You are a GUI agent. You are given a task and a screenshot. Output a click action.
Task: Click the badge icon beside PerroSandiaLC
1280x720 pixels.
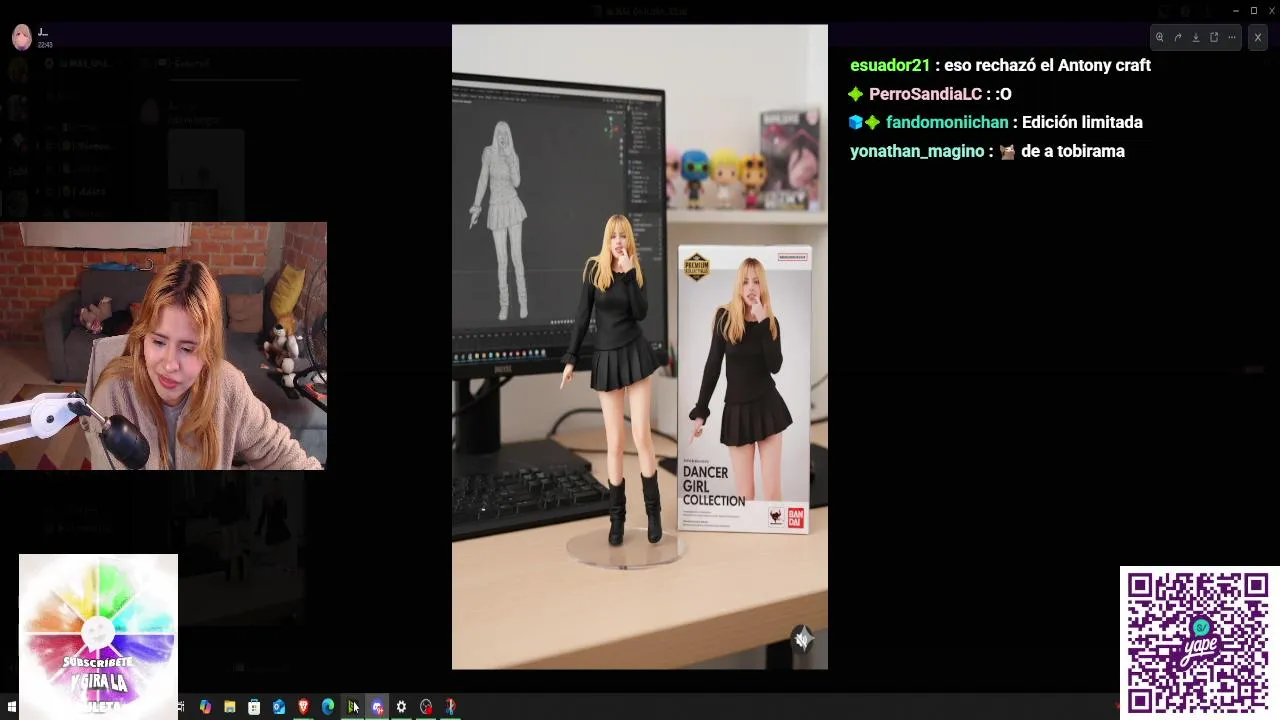[x=855, y=94]
